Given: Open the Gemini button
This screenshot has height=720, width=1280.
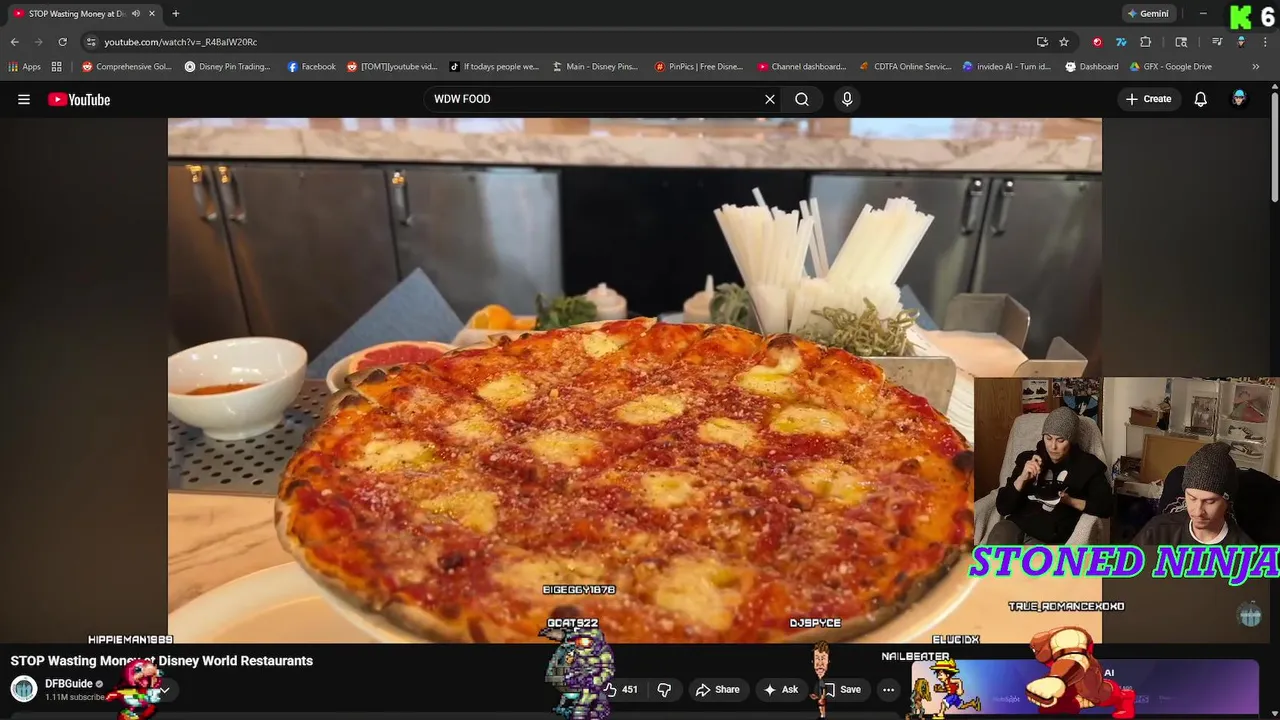Looking at the screenshot, I should pyautogui.click(x=1147, y=14).
